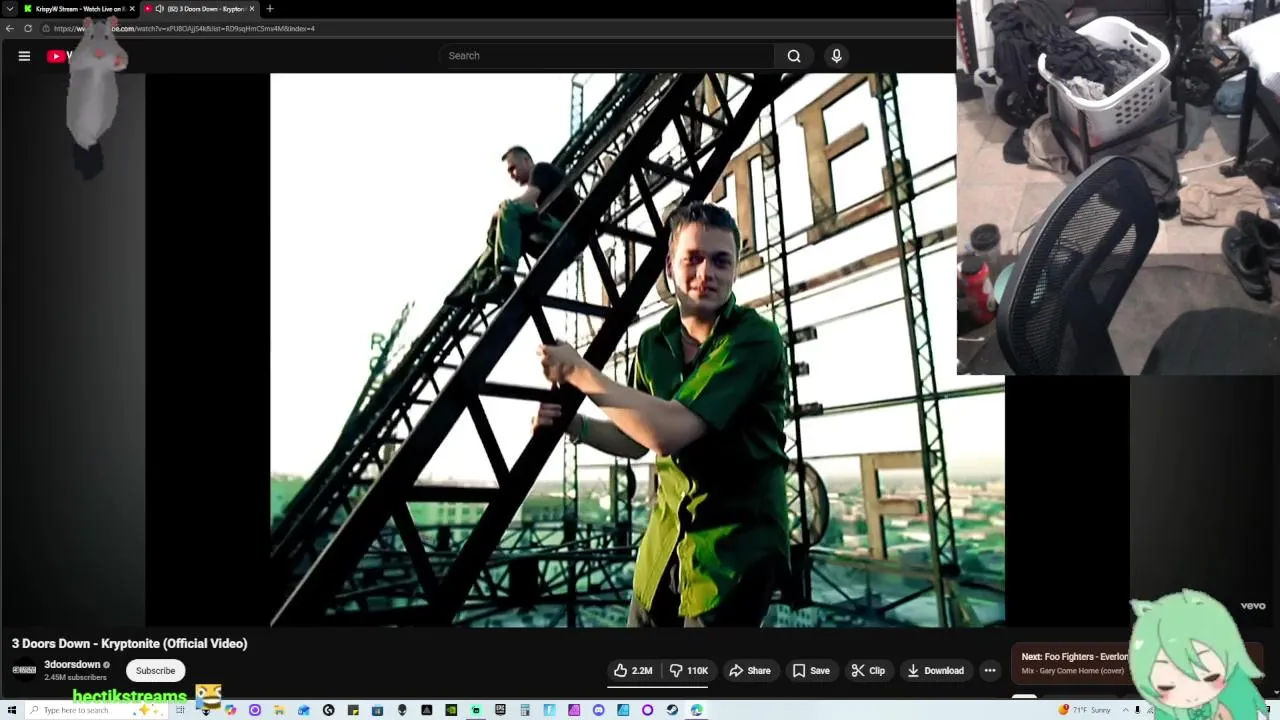
Task: Open the sticky notes taskbar icon
Action: pyautogui.click(x=353, y=710)
